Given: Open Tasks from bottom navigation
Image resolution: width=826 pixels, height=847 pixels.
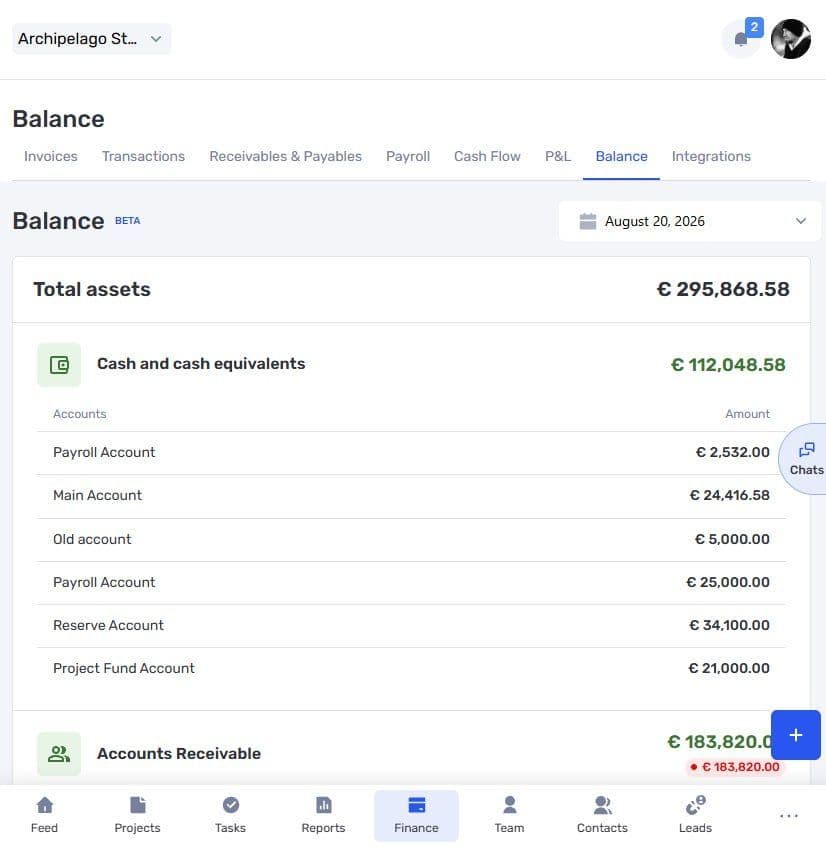Looking at the screenshot, I should point(230,815).
